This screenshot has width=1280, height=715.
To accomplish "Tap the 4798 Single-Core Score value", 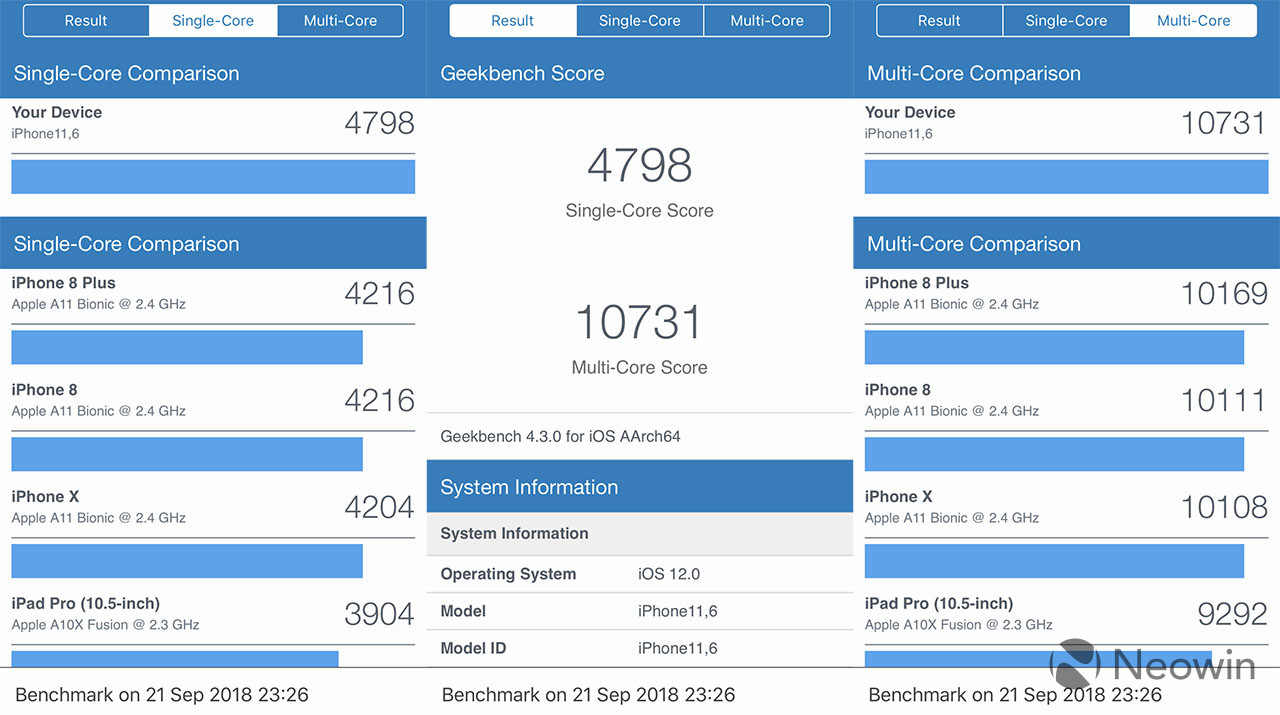I will pyautogui.click(x=640, y=166).
